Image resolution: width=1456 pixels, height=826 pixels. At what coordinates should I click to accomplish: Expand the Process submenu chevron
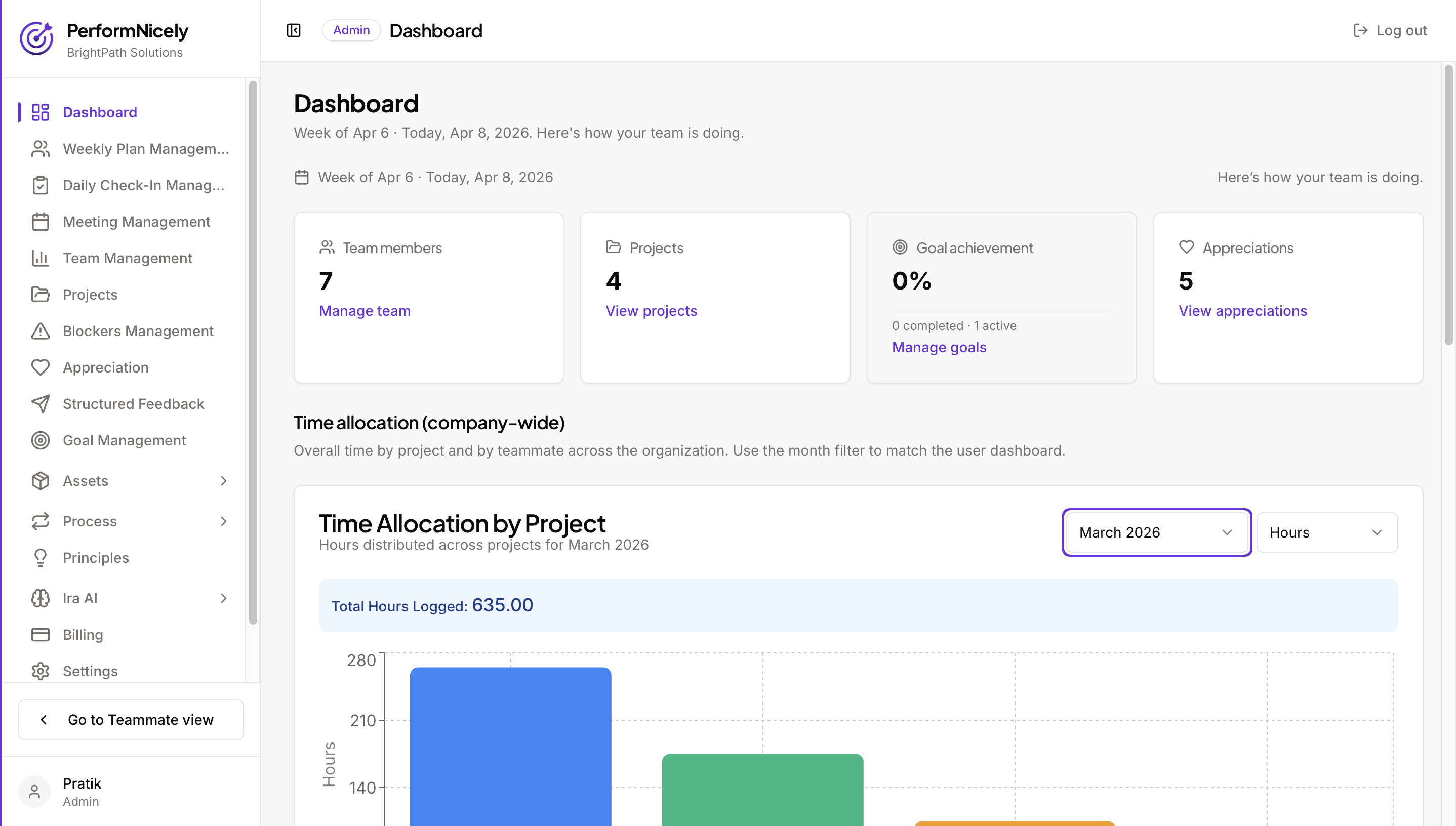point(224,521)
